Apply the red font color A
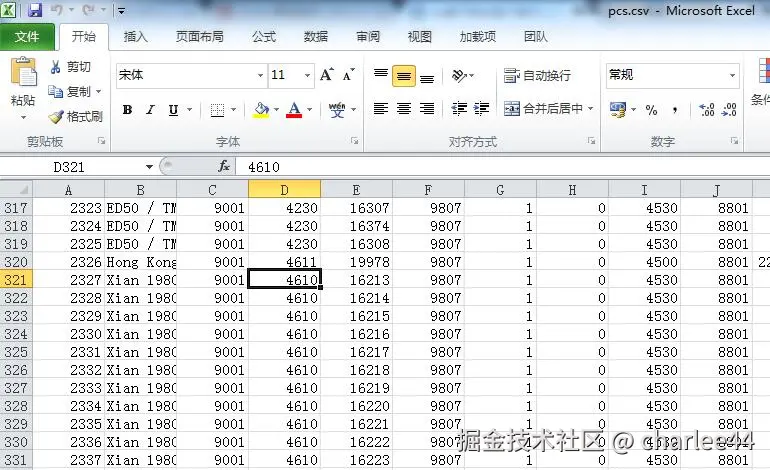 (x=294, y=110)
